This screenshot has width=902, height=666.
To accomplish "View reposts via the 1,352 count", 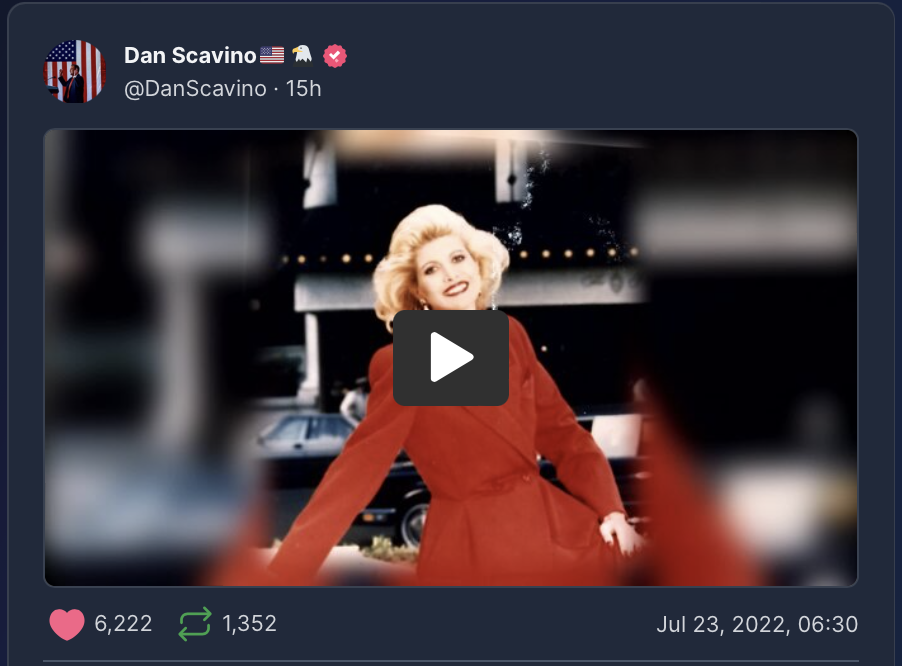I will [250, 624].
